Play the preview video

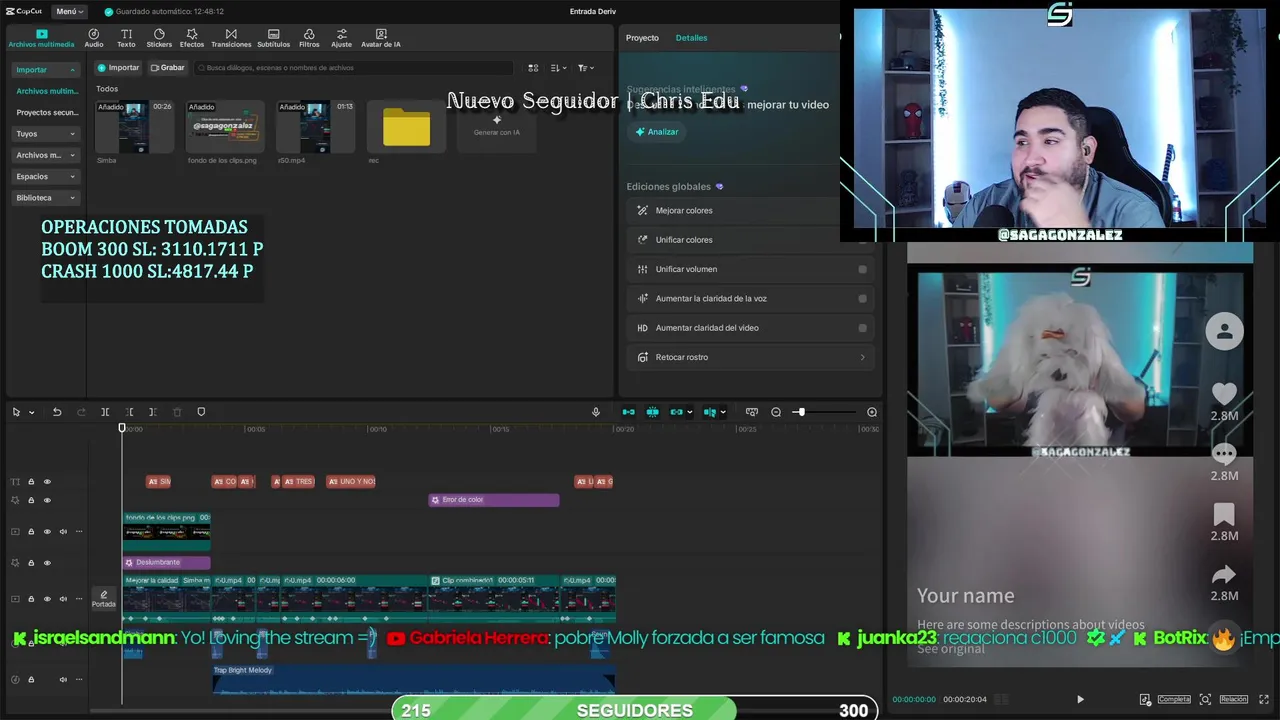1080,699
